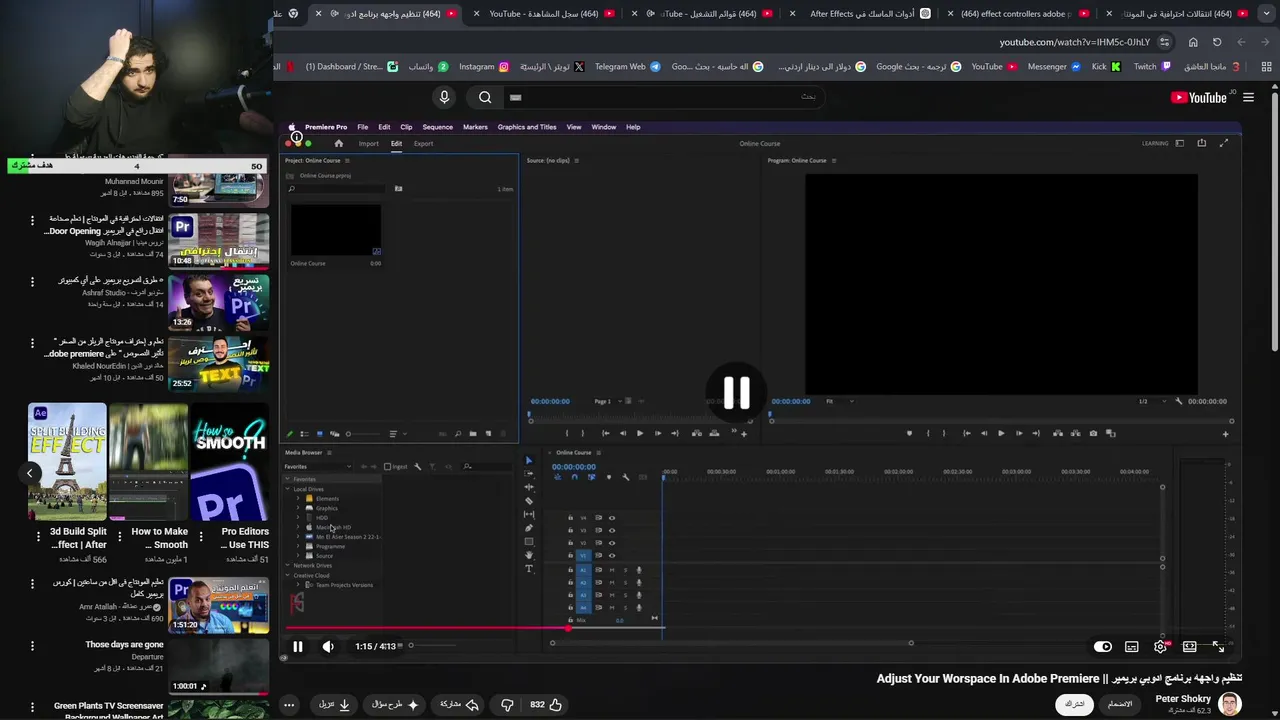Toggle YouTube autoplay switch
Viewport: 1280px width, 720px height.
(x=1102, y=647)
